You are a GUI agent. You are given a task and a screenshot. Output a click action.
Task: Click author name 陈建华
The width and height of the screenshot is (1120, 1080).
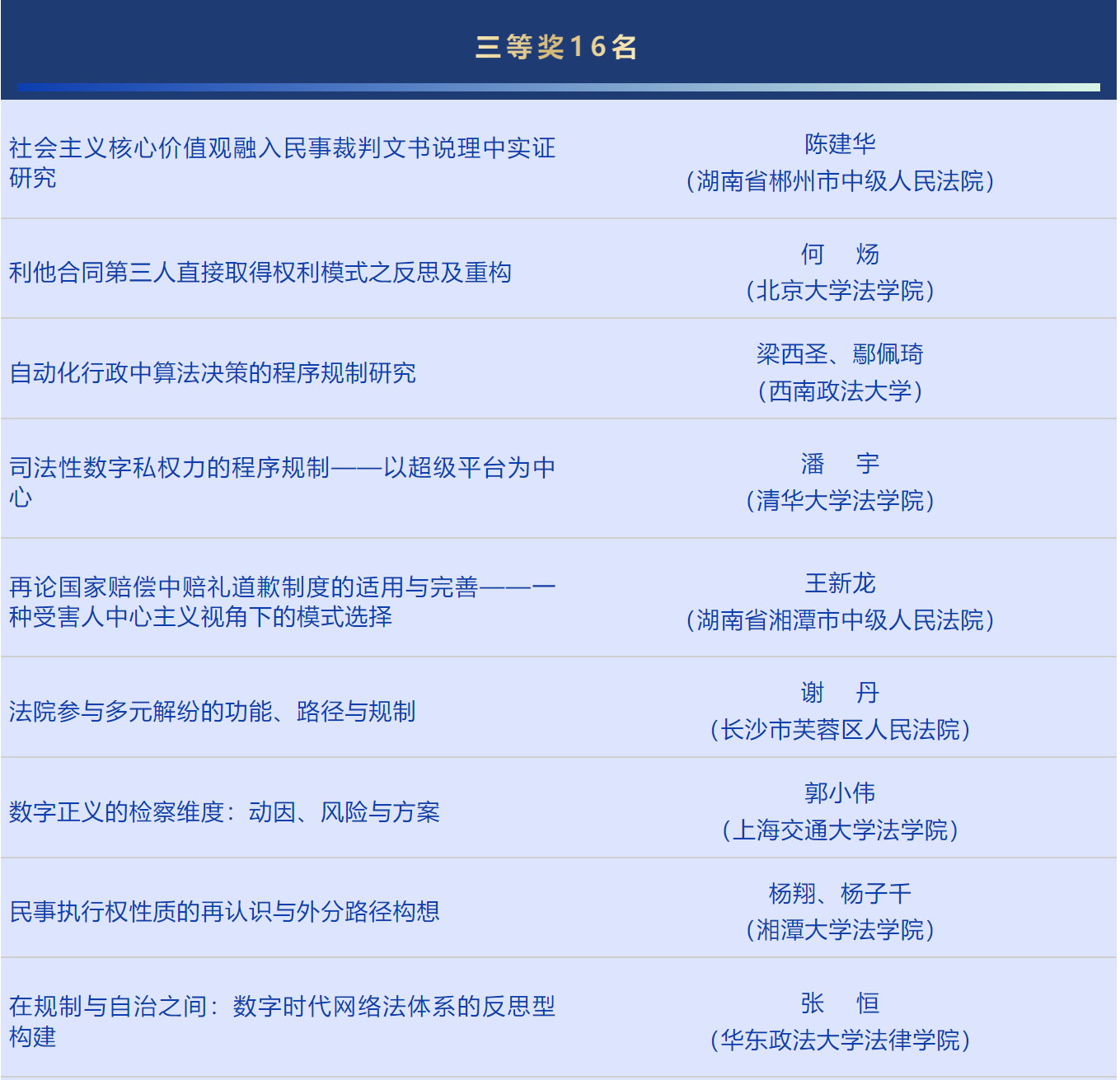click(x=840, y=144)
